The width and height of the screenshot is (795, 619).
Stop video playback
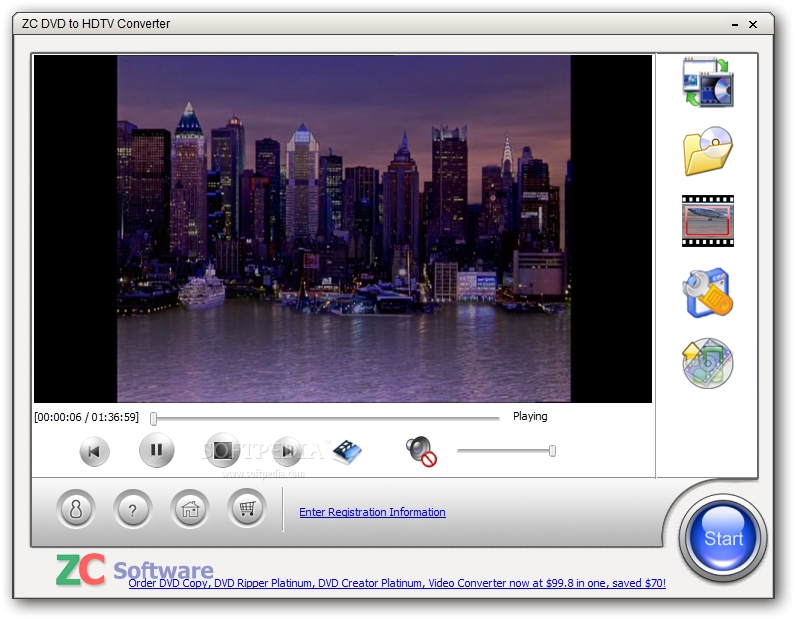click(222, 450)
